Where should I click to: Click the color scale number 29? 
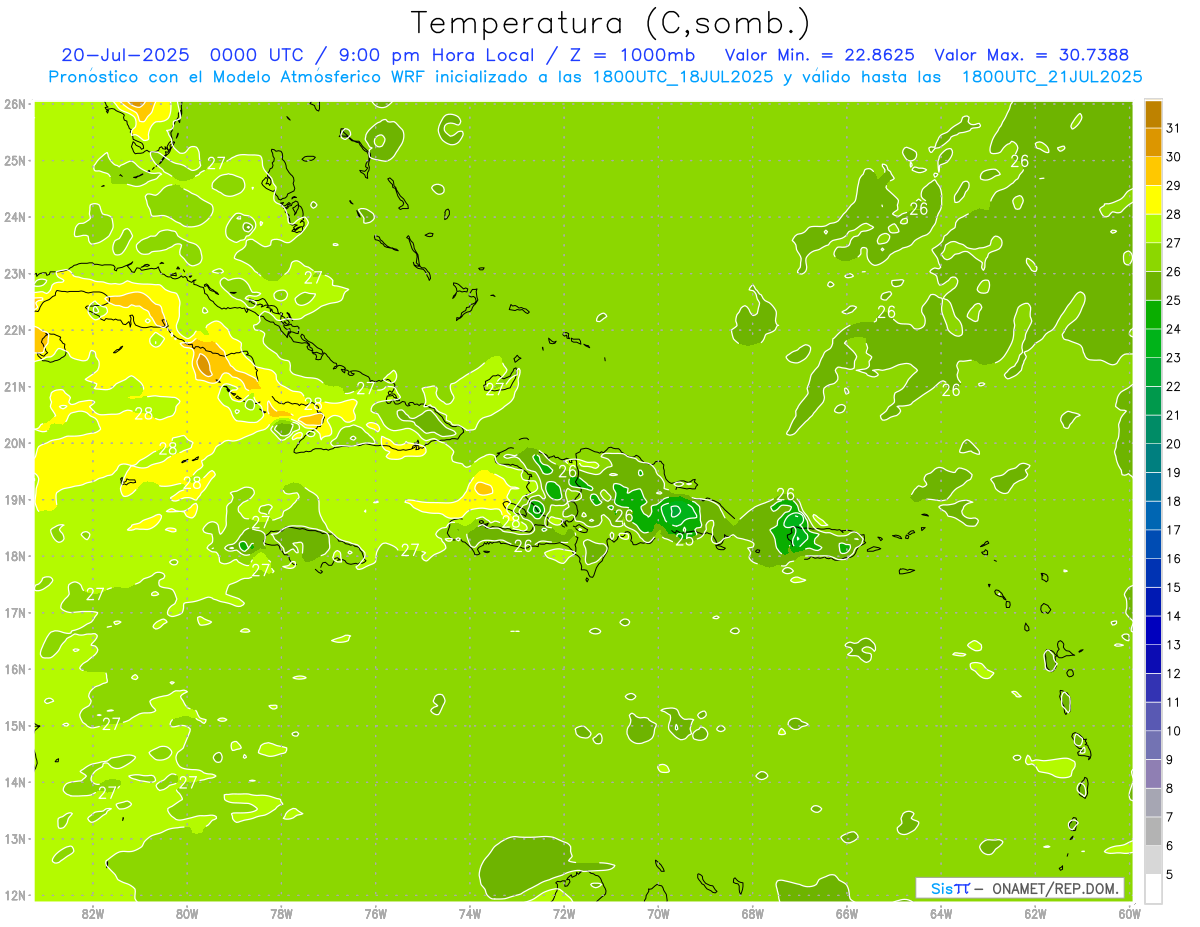pyautogui.click(x=1174, y=186)
